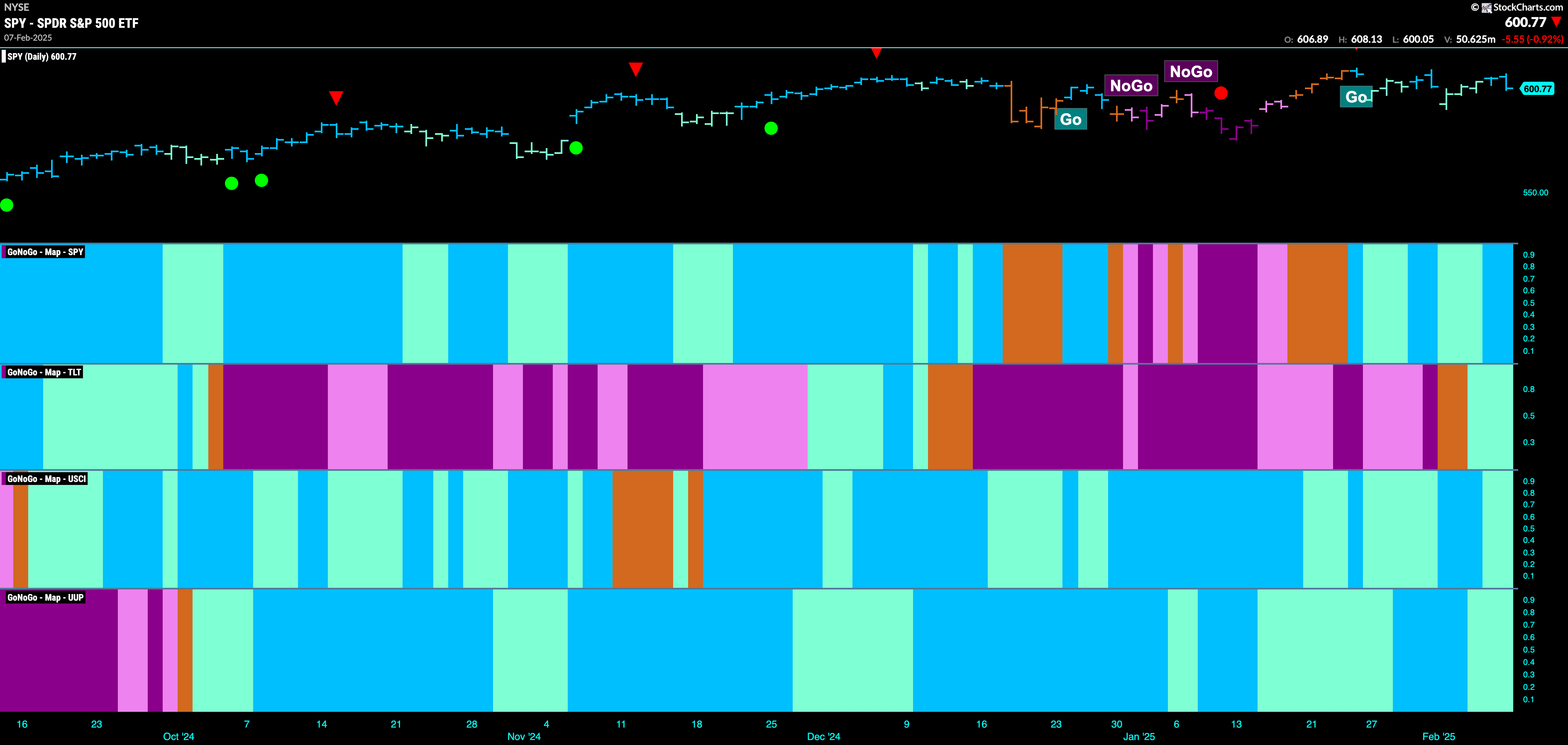Click the change value '-5.55 (-0.92%)'
Screen dimensions: 1568x745
(x=1532, y=39)
